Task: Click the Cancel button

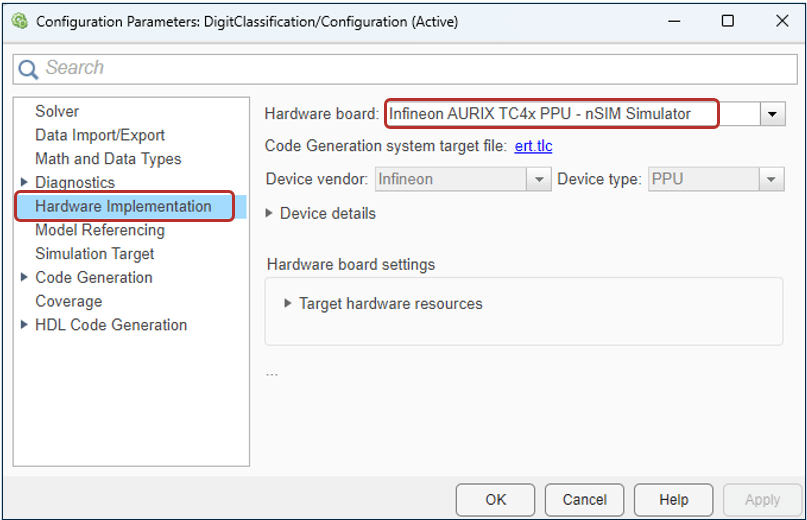Action: [x=584, y=499]
